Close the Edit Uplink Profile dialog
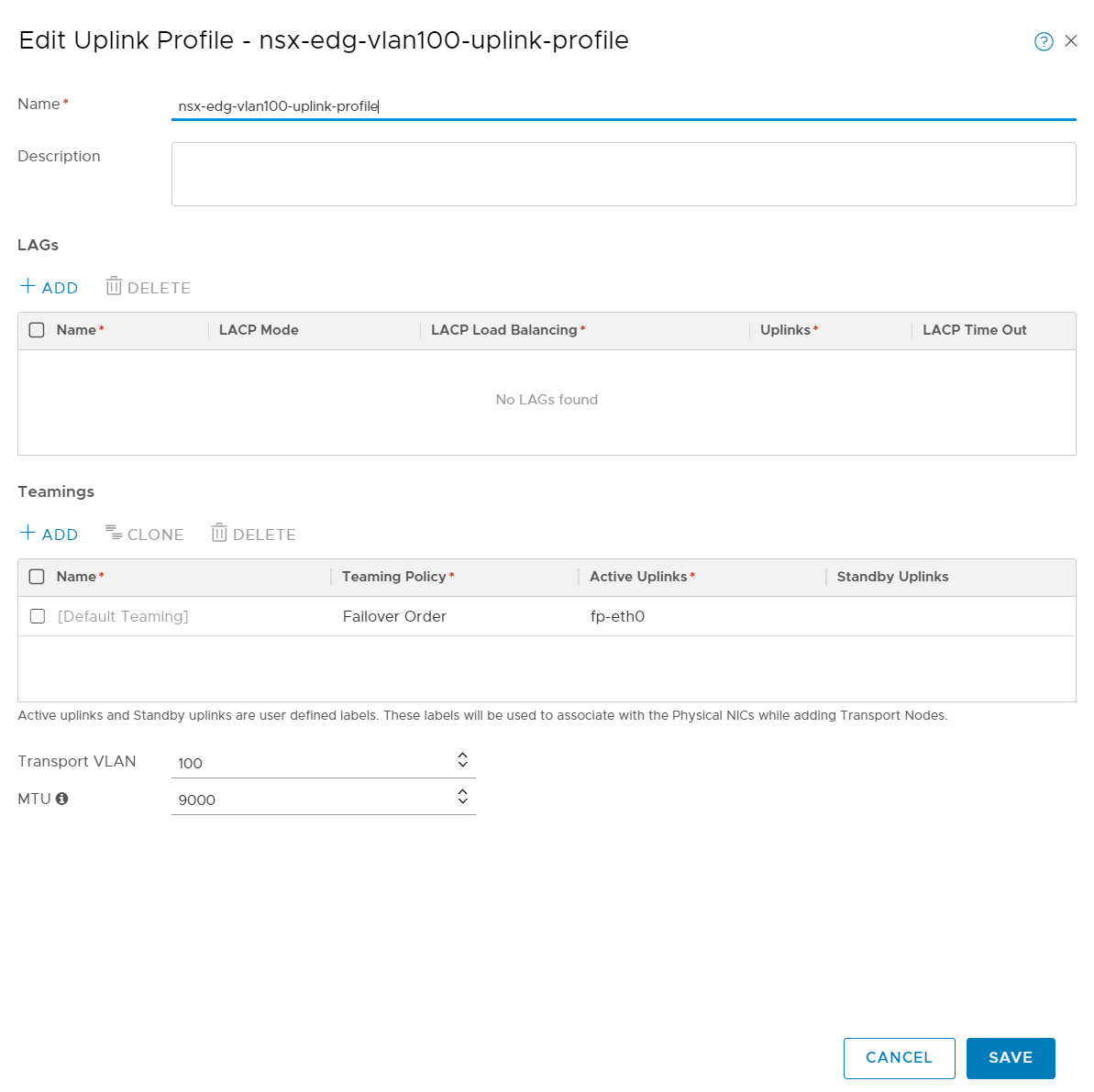Viewport: 1094px width, 1092px height. [1071, 41]
